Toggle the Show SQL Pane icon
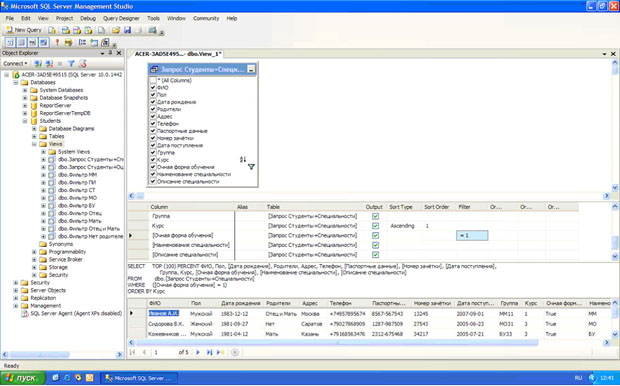The width and height of the screenshot is (620, 386). [32, 42]
